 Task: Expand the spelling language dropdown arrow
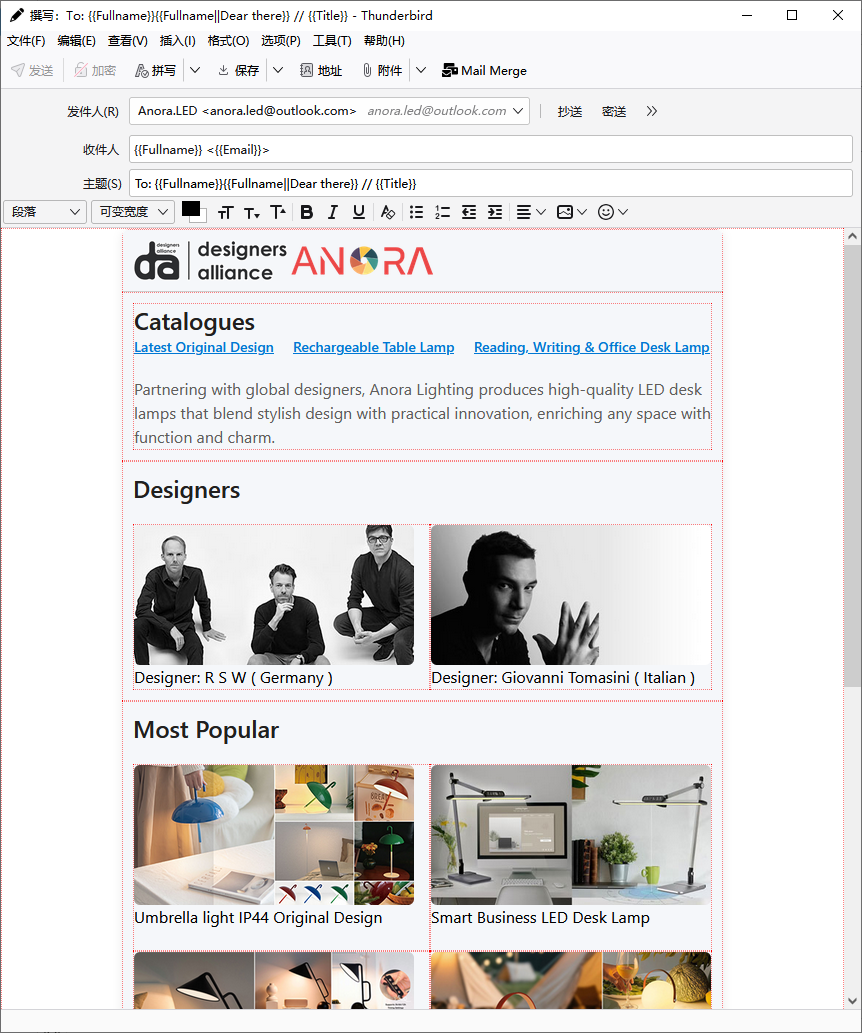point(195,70)
